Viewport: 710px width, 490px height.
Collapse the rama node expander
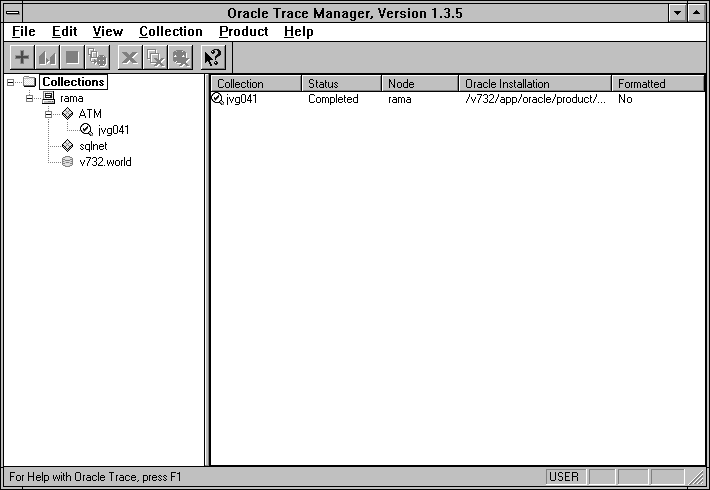pyautogui.click(x=29, y=98)
